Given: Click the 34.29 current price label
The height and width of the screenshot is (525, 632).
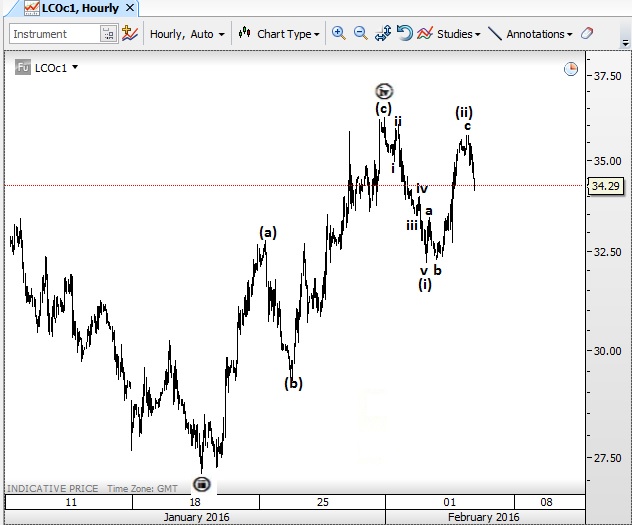Looking at the screenshot, I should point(604,186).
